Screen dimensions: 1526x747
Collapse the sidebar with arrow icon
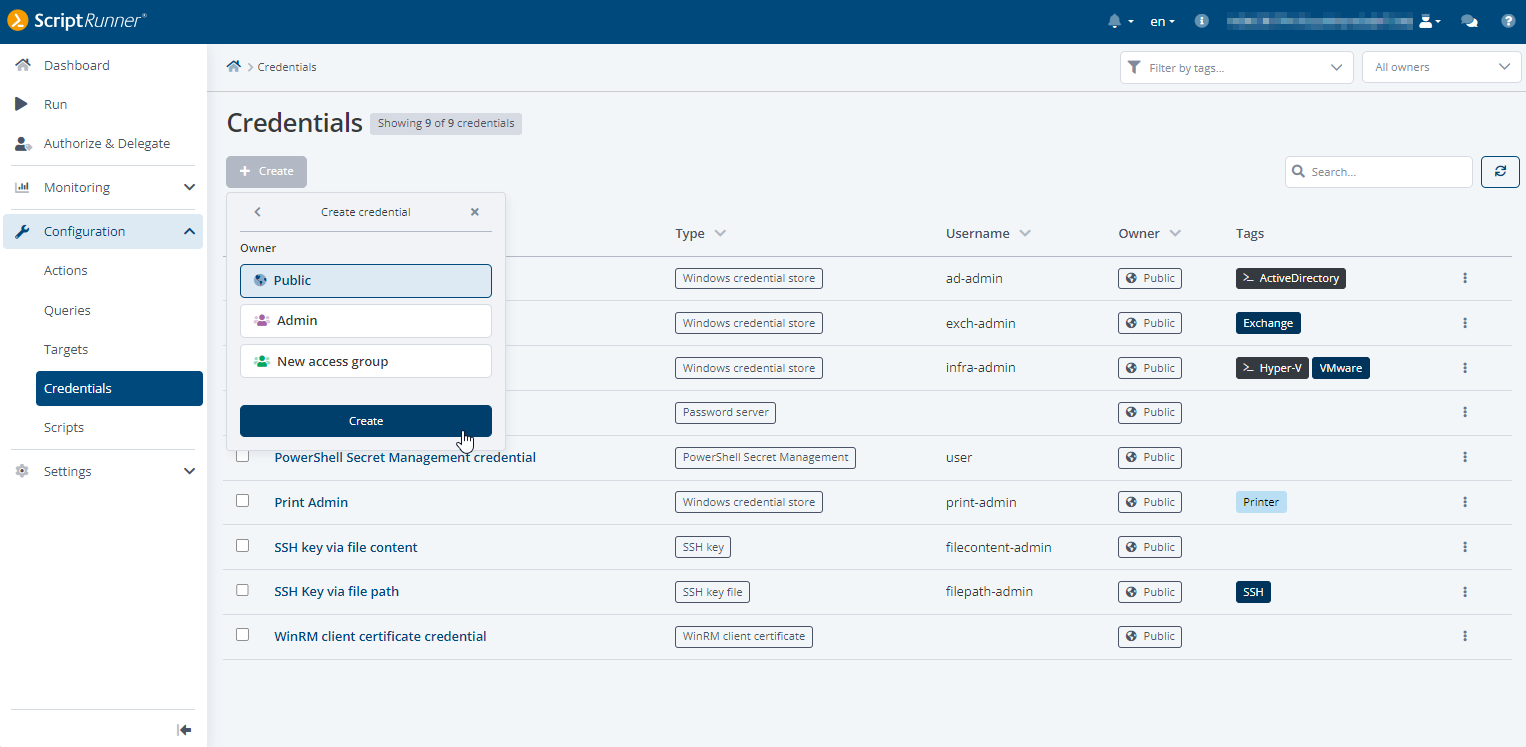(184, 730)
